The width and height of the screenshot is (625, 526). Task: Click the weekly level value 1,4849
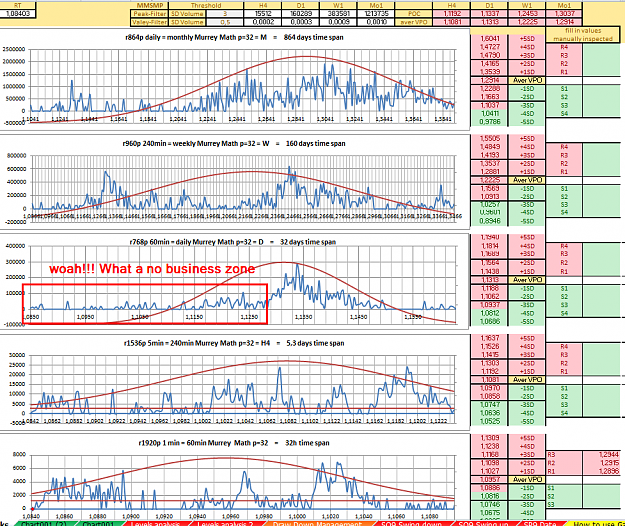pos(489,147)
